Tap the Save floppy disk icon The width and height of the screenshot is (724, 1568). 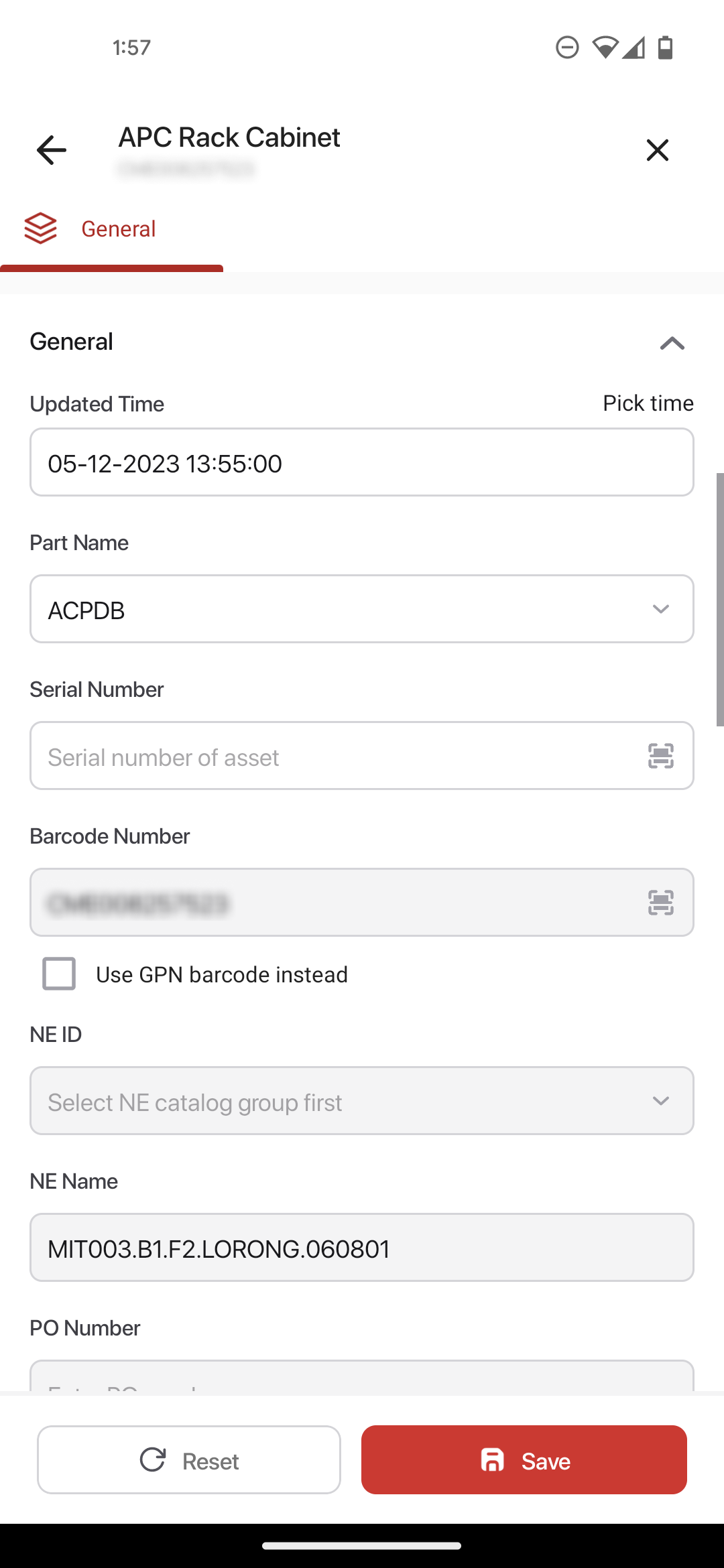[x=493, y=1459]
